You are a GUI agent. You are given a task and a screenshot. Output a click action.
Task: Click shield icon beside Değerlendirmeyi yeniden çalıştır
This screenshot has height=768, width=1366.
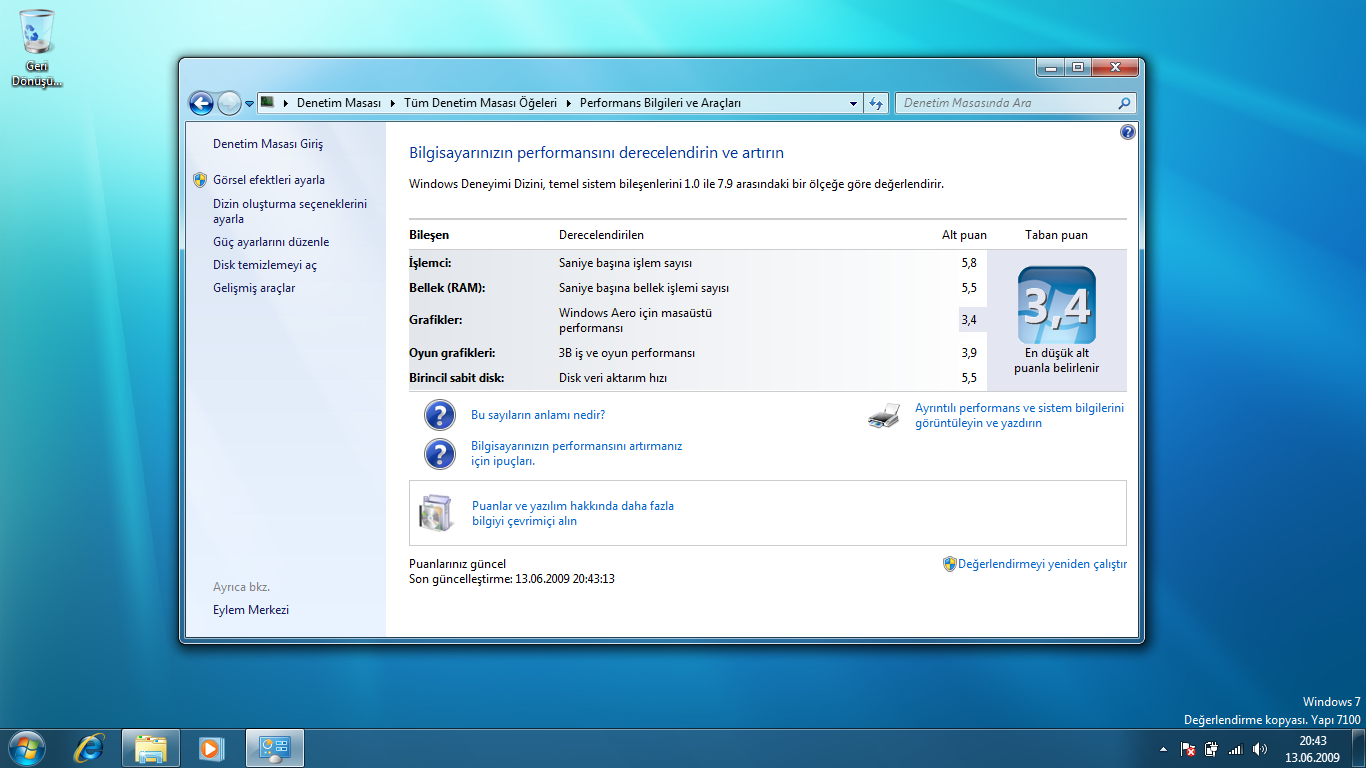click(950, 564)
